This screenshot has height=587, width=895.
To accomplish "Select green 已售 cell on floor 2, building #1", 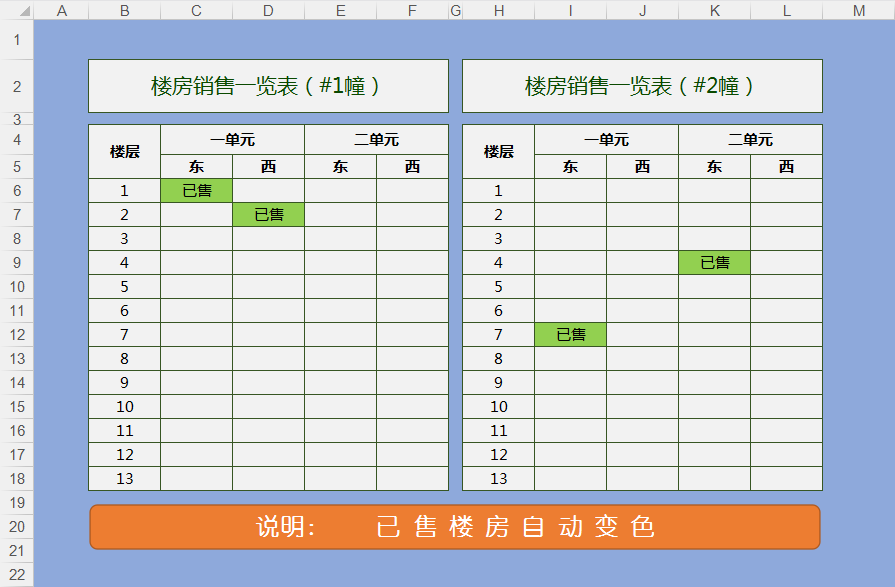I will point(268,215).
